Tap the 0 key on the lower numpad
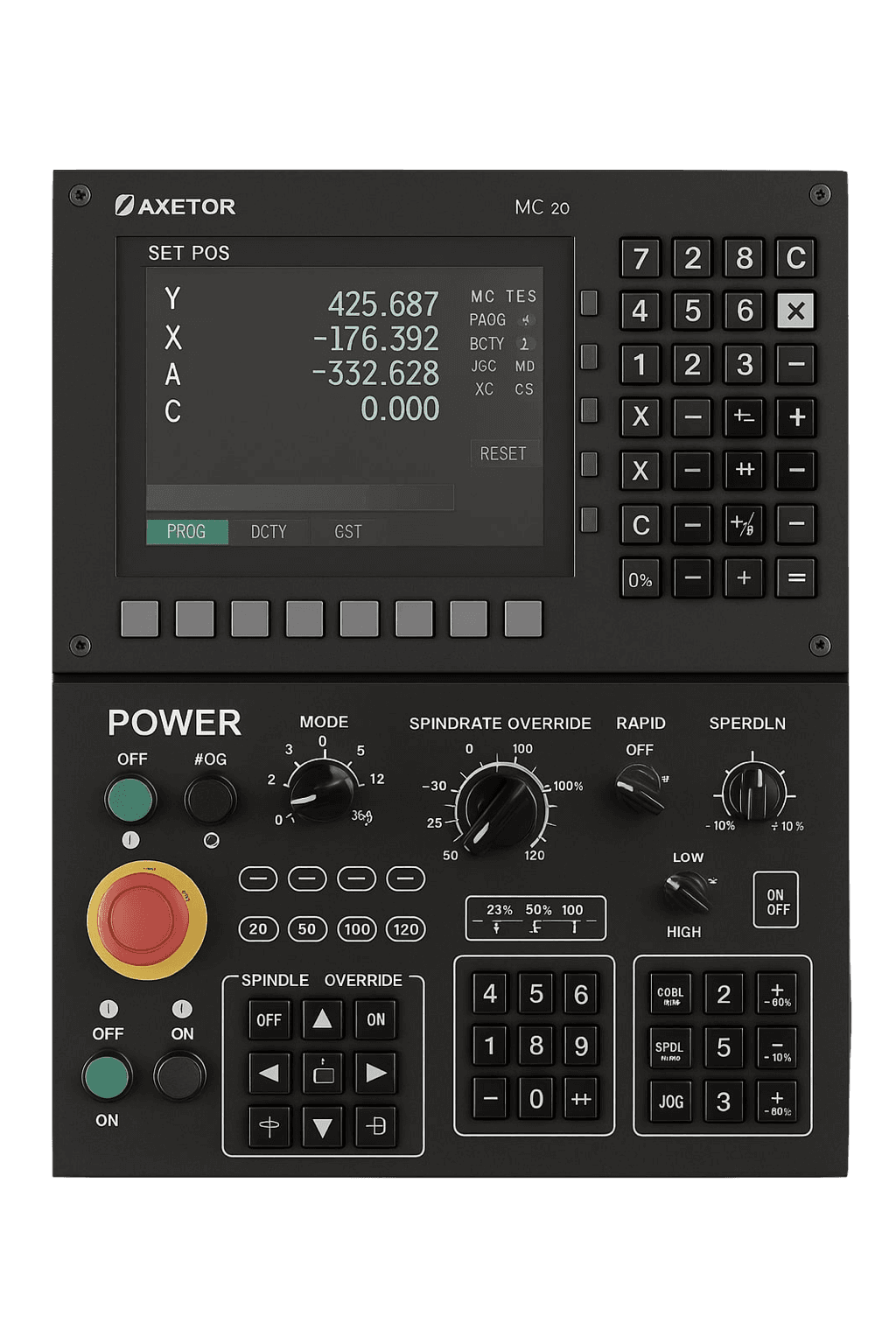Viewport: 896px width, 1344px height. tap(535, 1099)
